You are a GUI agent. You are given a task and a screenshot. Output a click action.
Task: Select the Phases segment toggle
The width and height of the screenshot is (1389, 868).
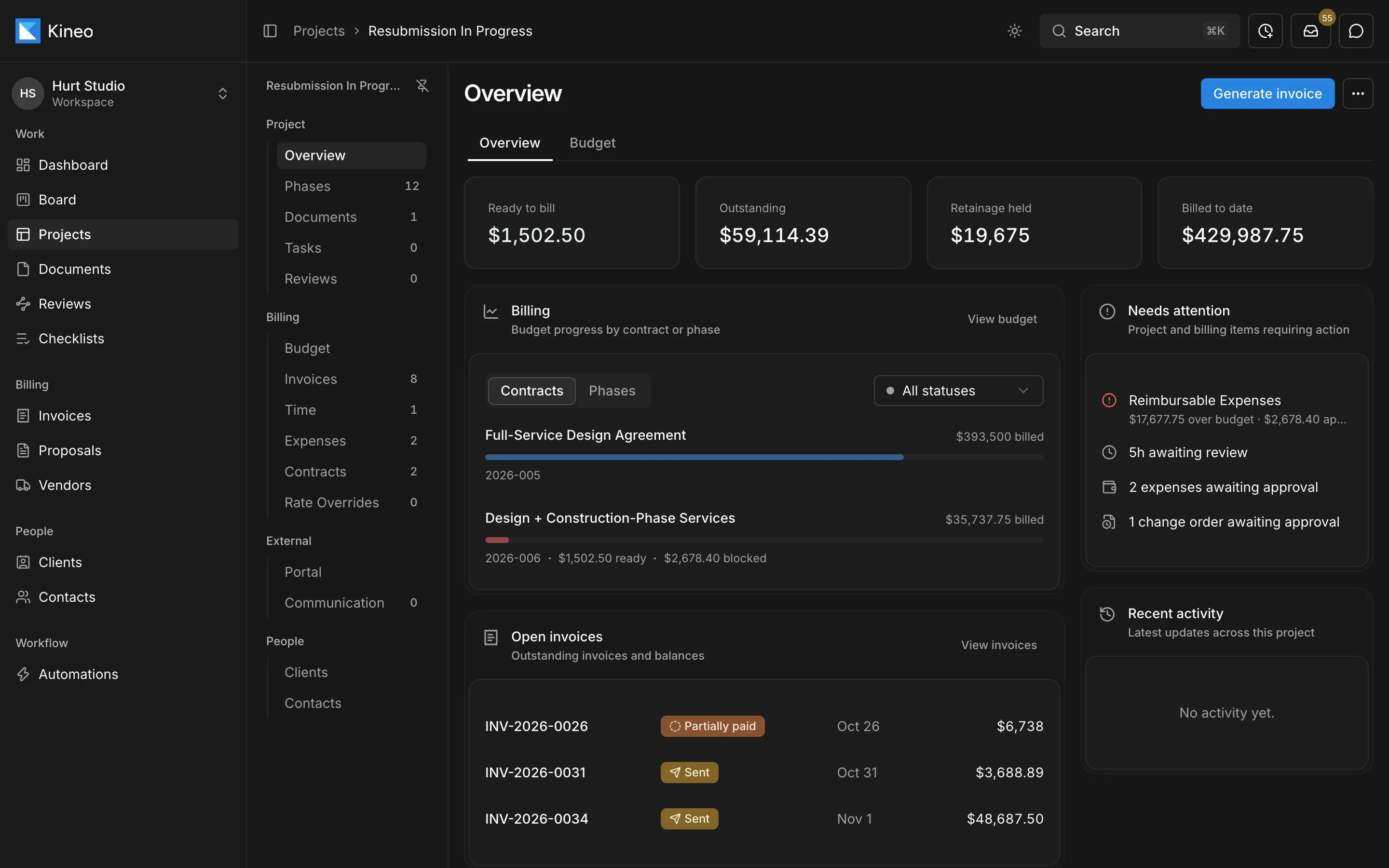coord(612,391)
